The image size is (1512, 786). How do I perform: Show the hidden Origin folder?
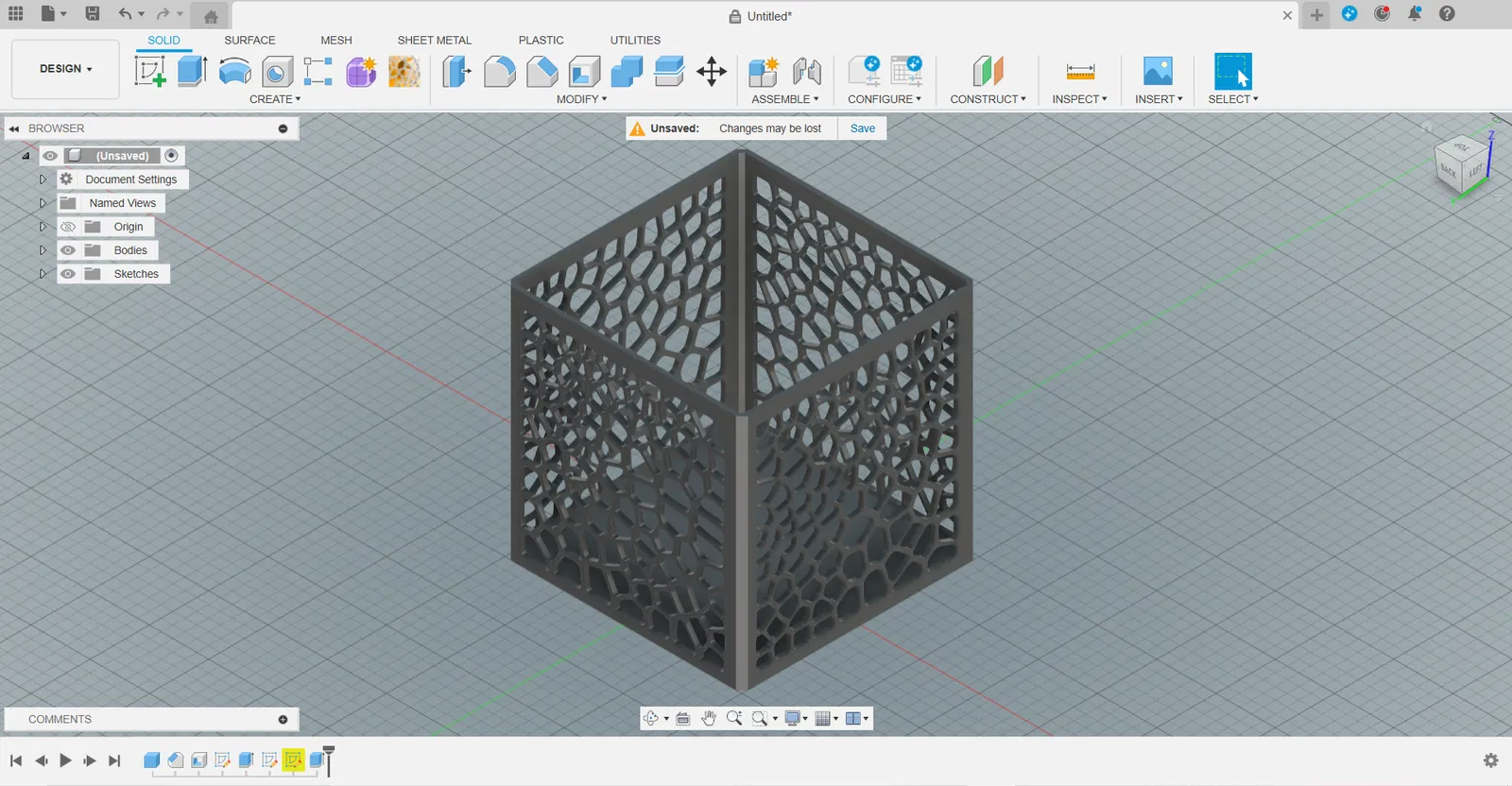pos(68,227)
